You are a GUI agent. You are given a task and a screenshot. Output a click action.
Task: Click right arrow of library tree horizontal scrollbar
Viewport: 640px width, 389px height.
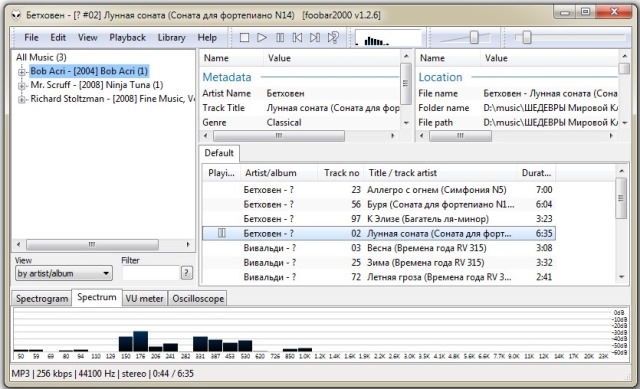click(x=188, y=245)
